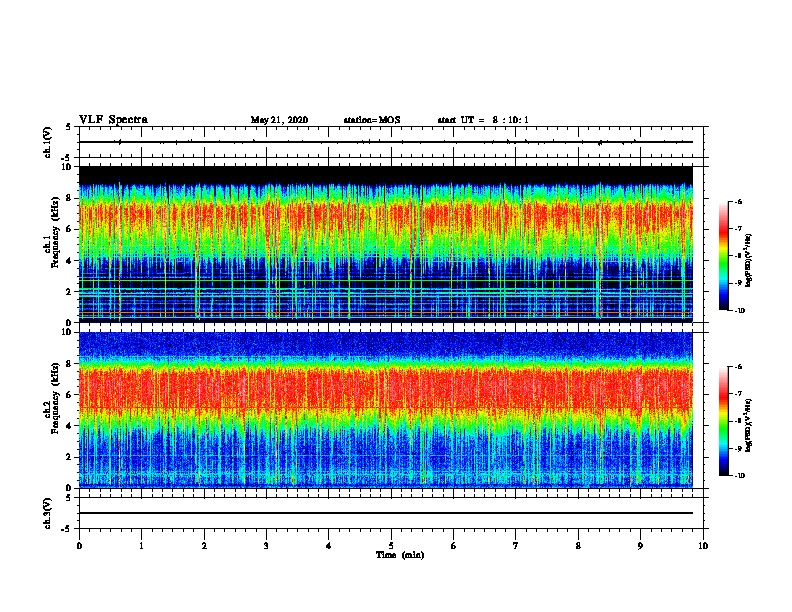Image resolution: width=792 pixels, height=612 pixels.
Task: Click the ch.2 spectrogram plot area
Action: [386, 410]
